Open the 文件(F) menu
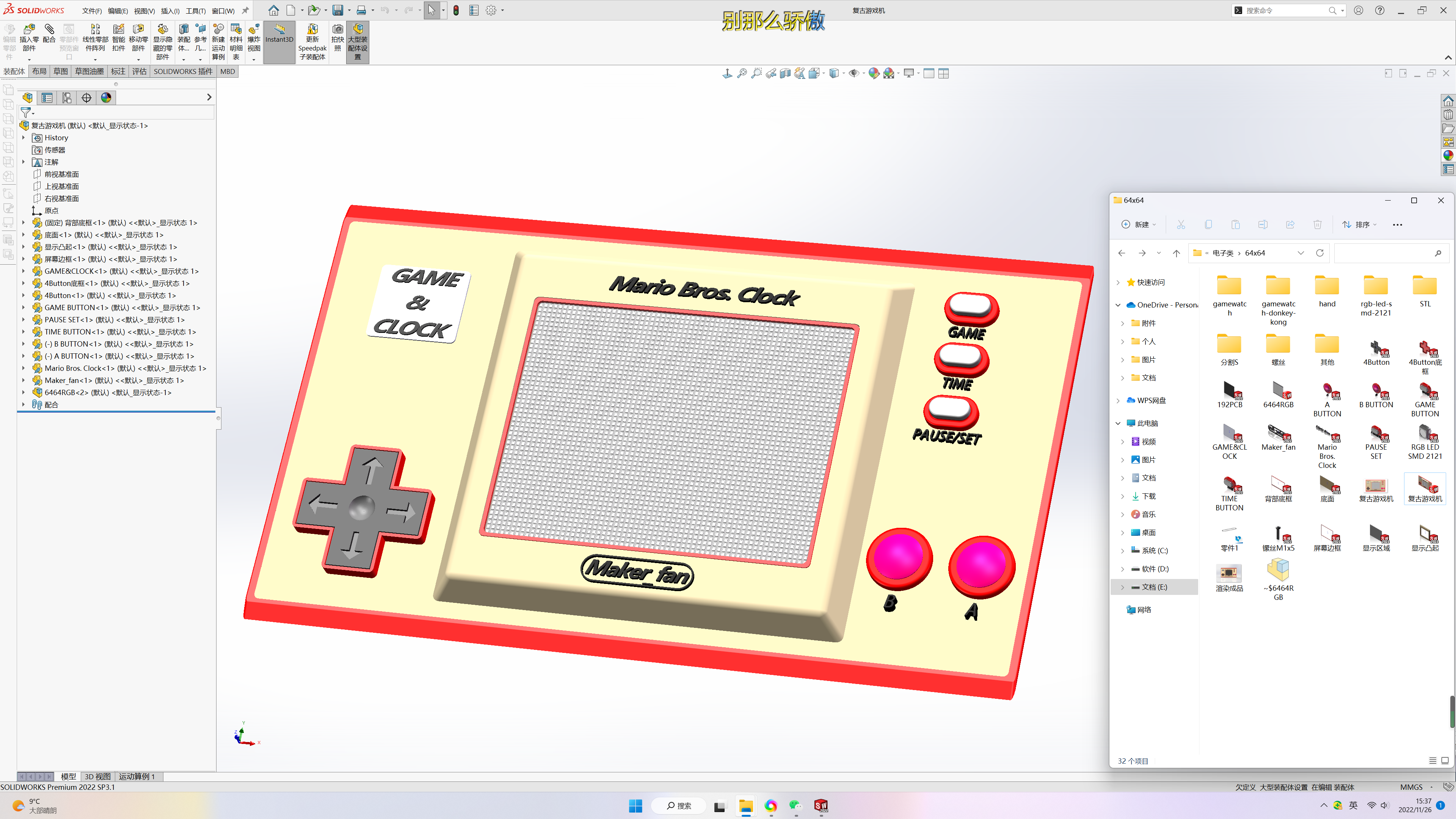The image size is (1456, 819). coord(91,11)
